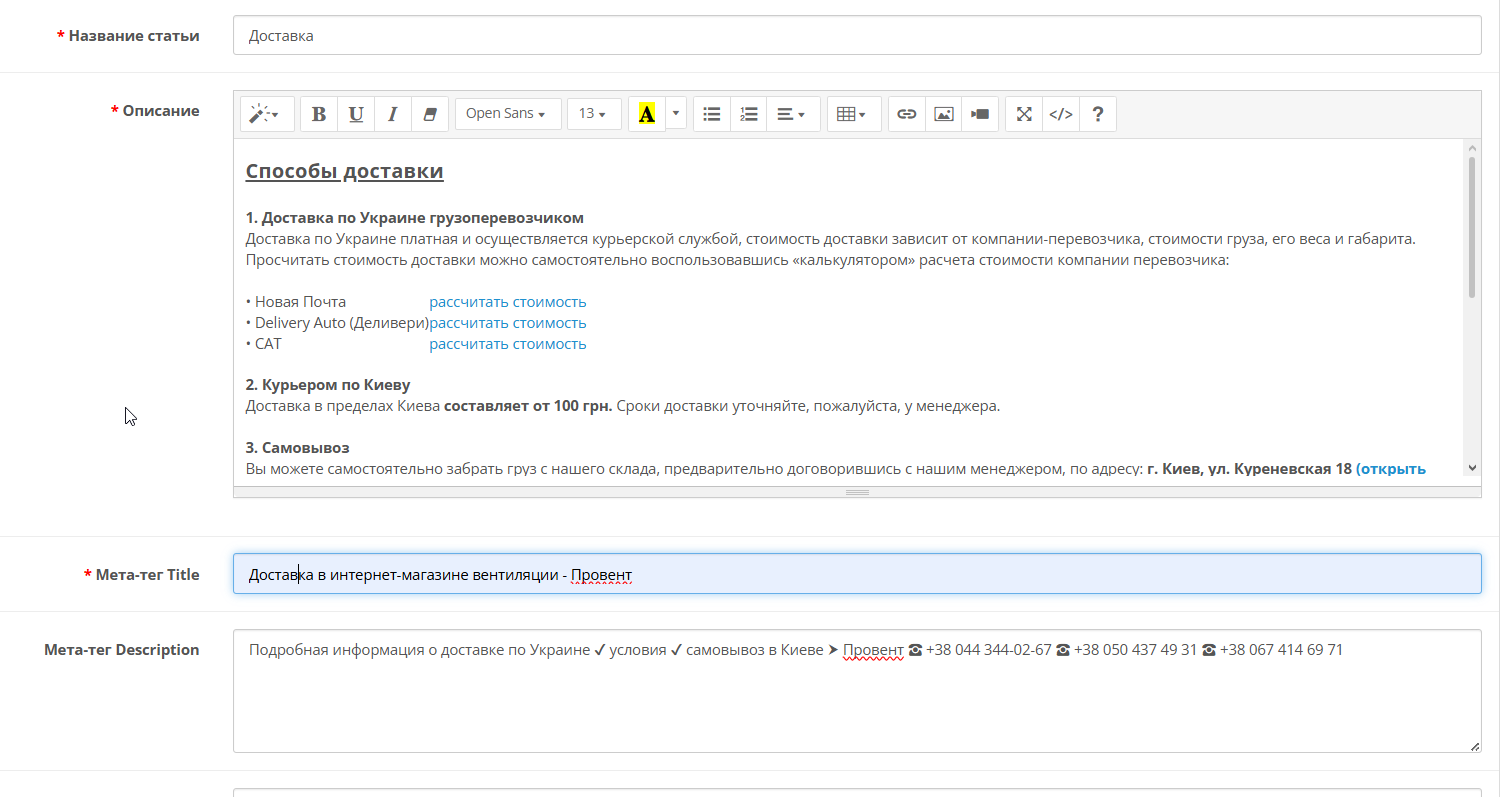Click the insert video icon
This screenshot has width=1500, height=797.
(980, 114)
